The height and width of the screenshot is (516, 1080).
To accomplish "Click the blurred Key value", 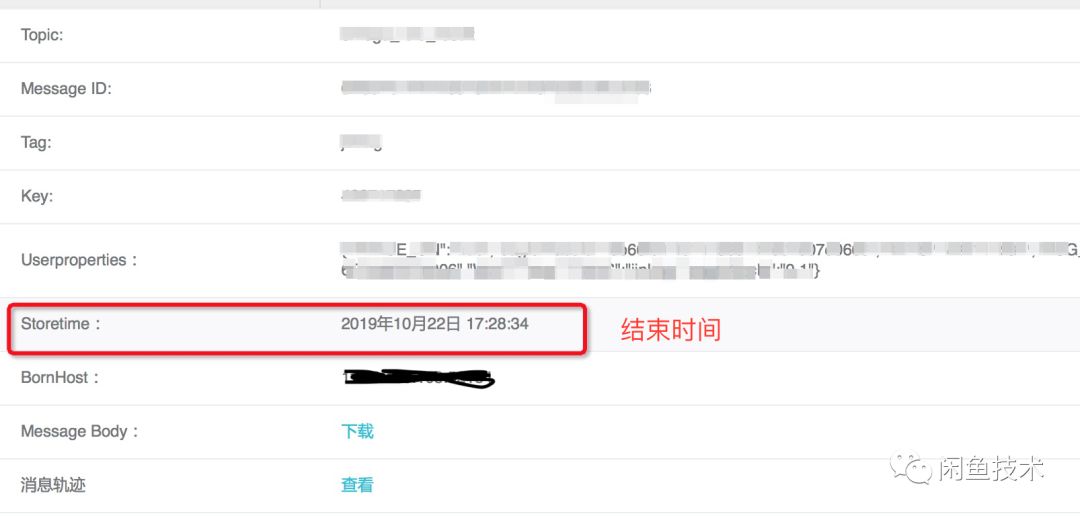I will point(381,196).
